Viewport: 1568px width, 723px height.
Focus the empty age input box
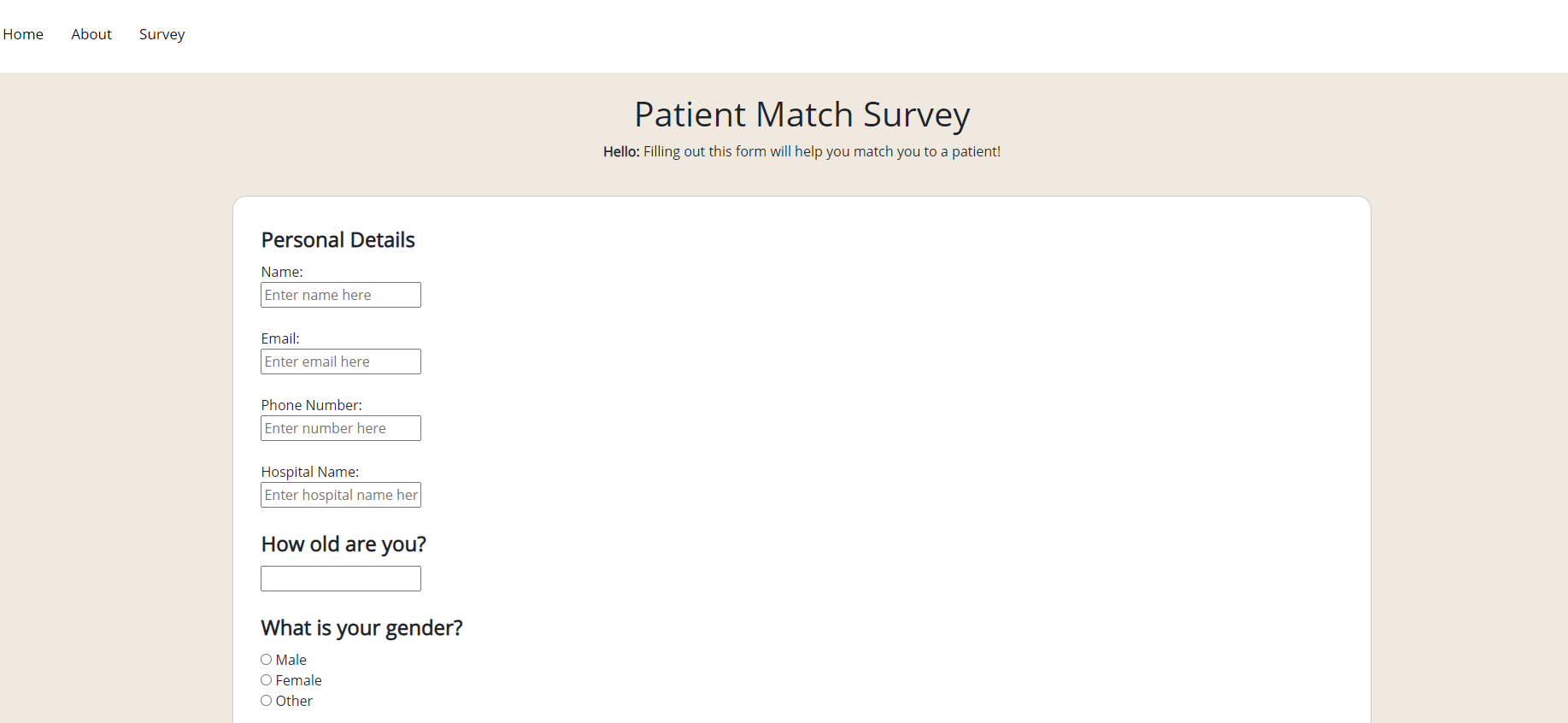(x=340, y=579)
